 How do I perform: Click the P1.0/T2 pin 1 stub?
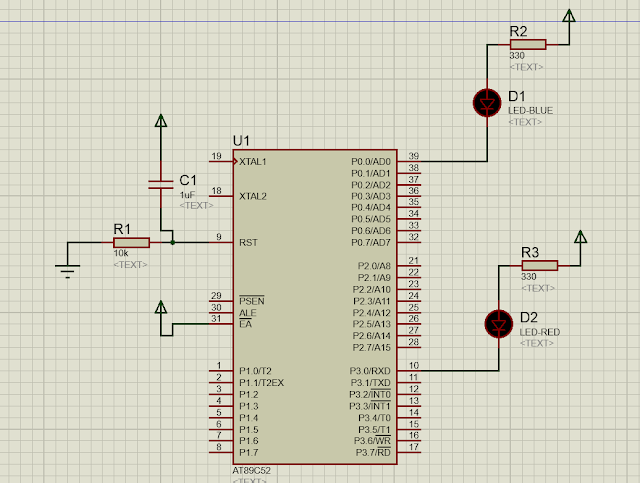pos(221,371)
